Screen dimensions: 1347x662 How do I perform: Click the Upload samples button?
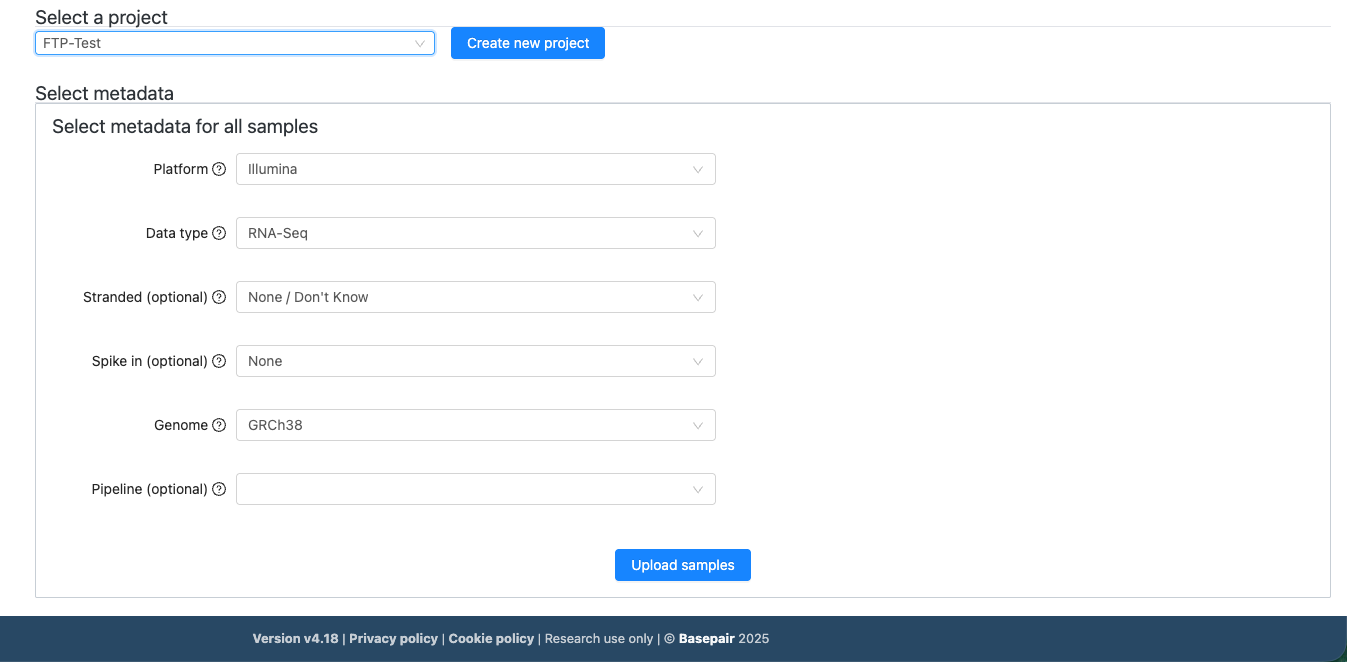(x=683, y=565)
